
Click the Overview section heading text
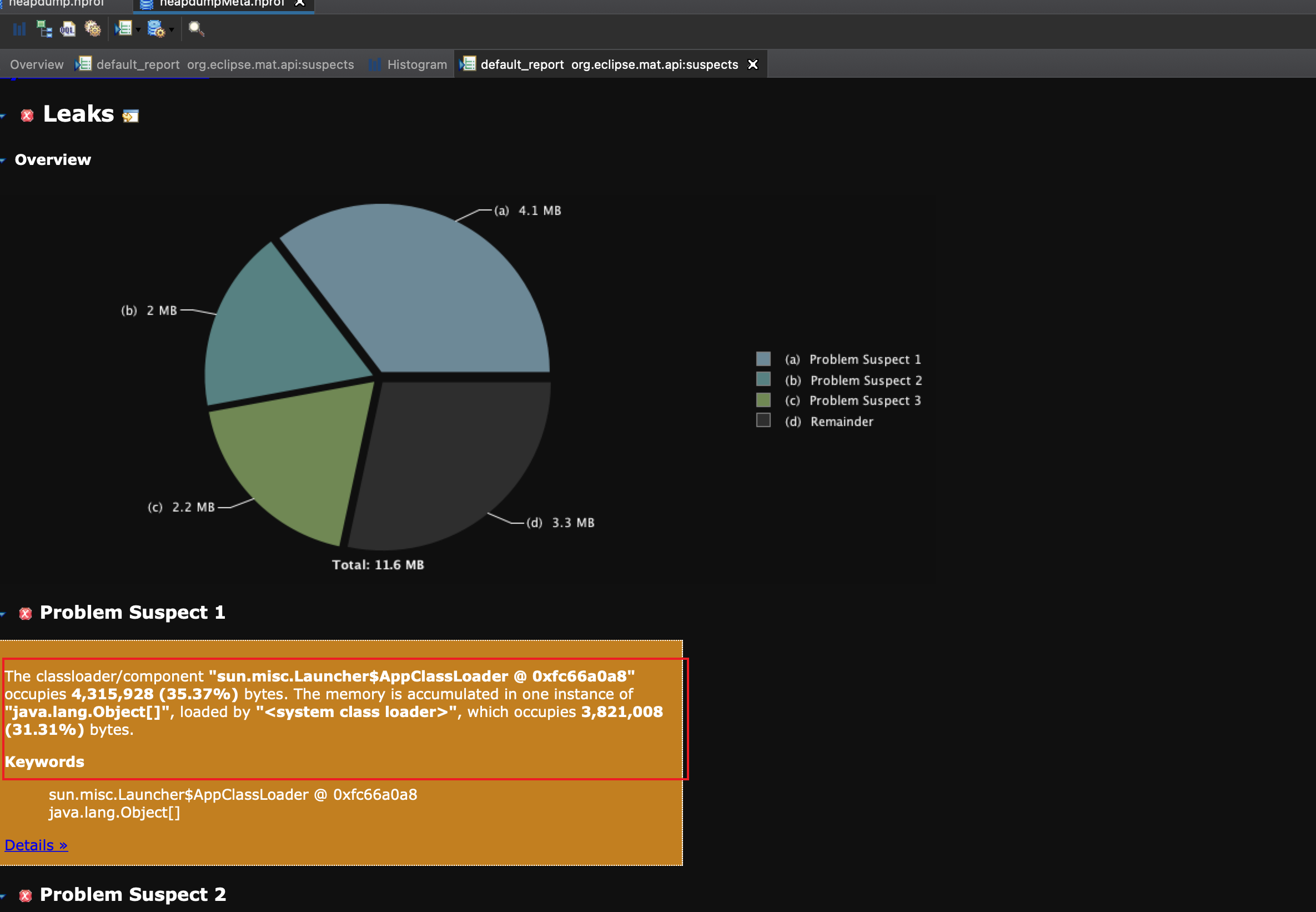[53, 159]
